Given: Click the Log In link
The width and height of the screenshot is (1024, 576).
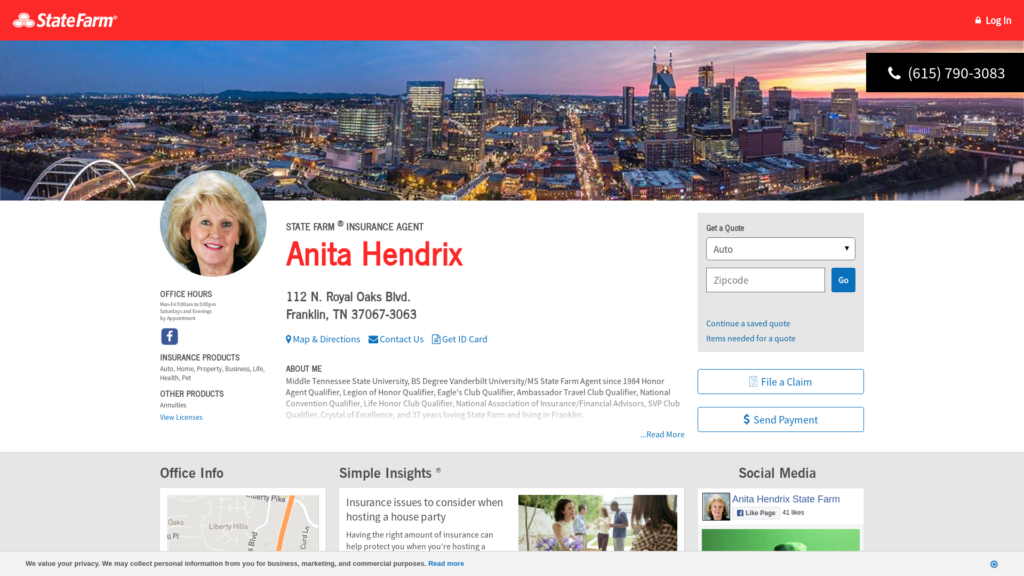Looking at the screenshot, I should pyautogui.click(x=992, y=20).
